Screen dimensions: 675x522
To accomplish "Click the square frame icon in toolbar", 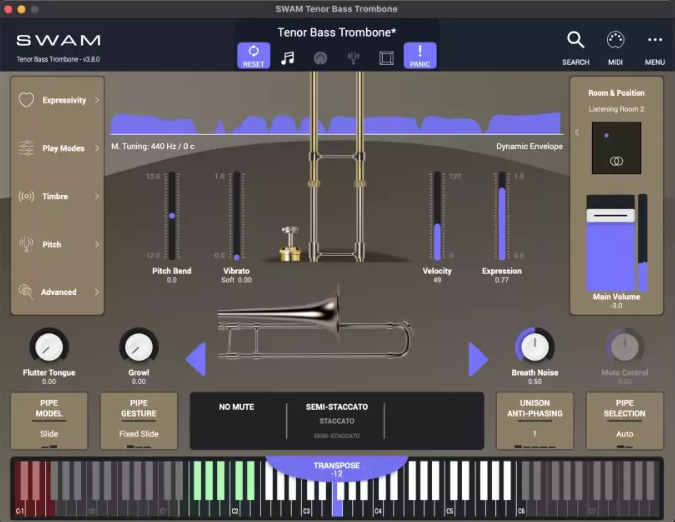I will (386, 57).
